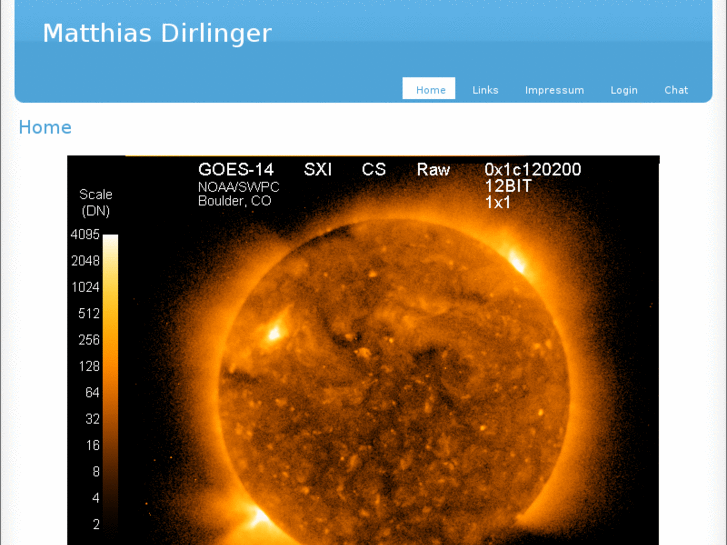Image resolution: width=727 pixels, height=545 pixels.
Task: Click the Matthias Dirlinger site title
Action: coord(157,33)
